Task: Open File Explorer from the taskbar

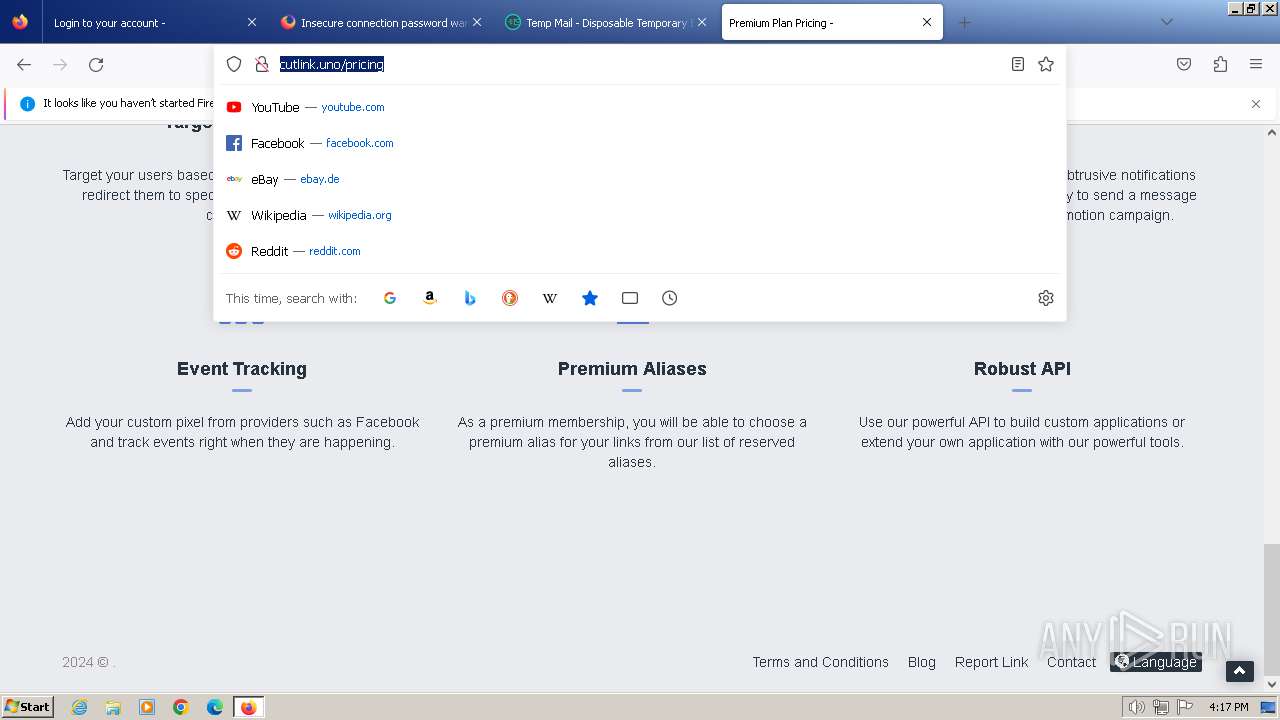Action: (x=113, y=707)
